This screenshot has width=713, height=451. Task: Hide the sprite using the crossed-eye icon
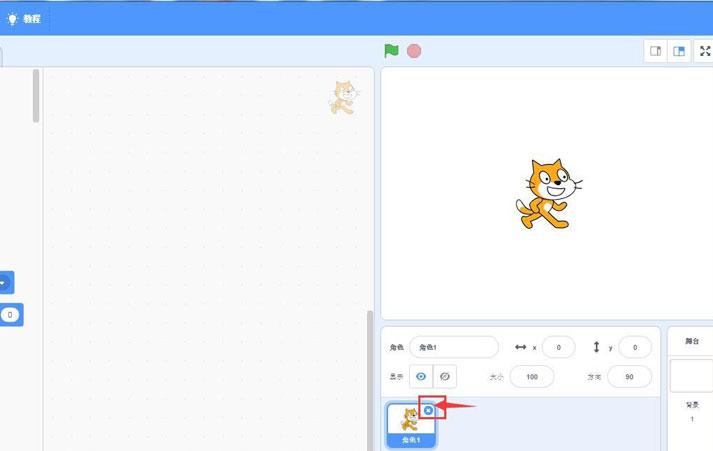[x=445, y=376]
